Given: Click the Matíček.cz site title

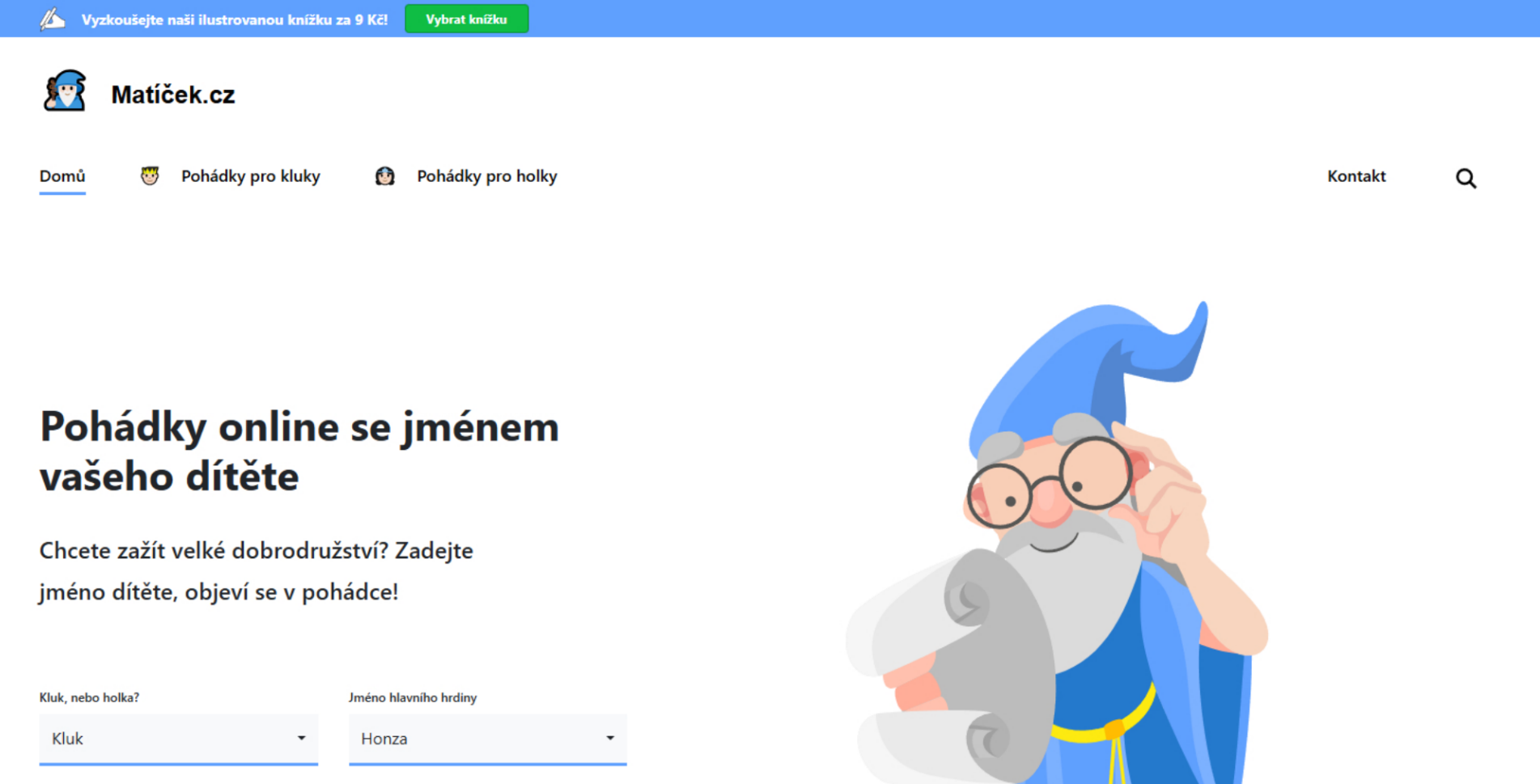Looking at the screenshot, I should (172, 95).
